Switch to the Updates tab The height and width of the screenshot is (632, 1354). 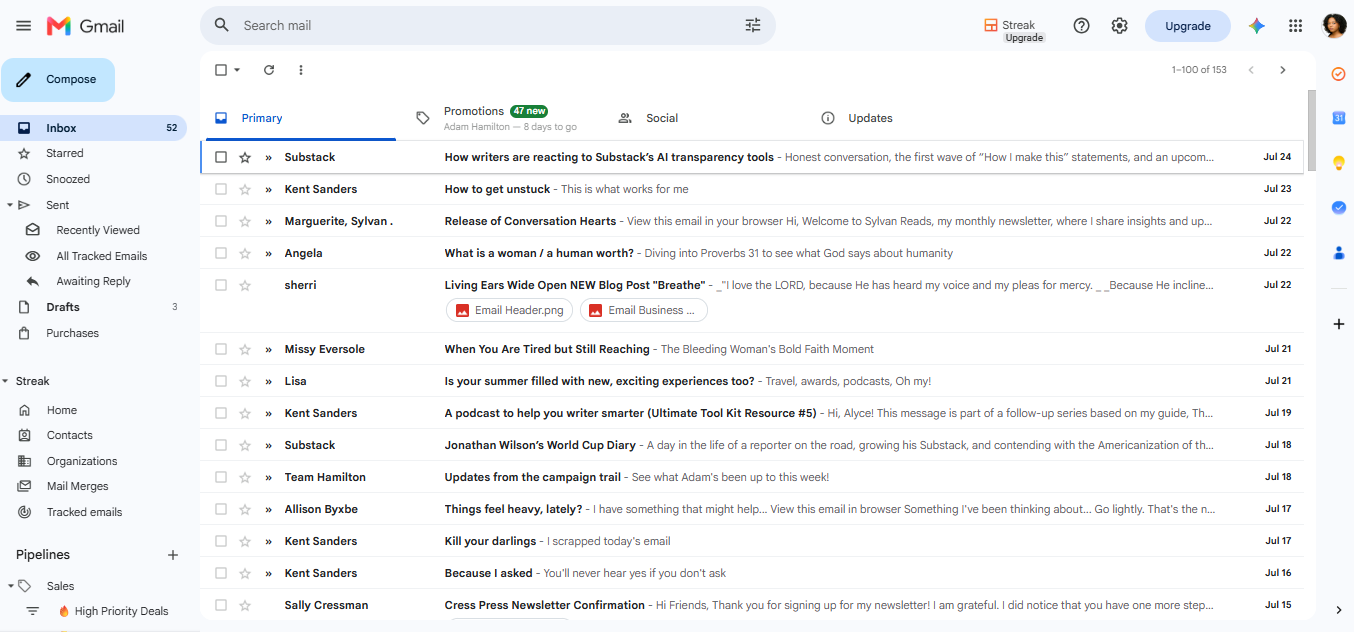(906, 118)
